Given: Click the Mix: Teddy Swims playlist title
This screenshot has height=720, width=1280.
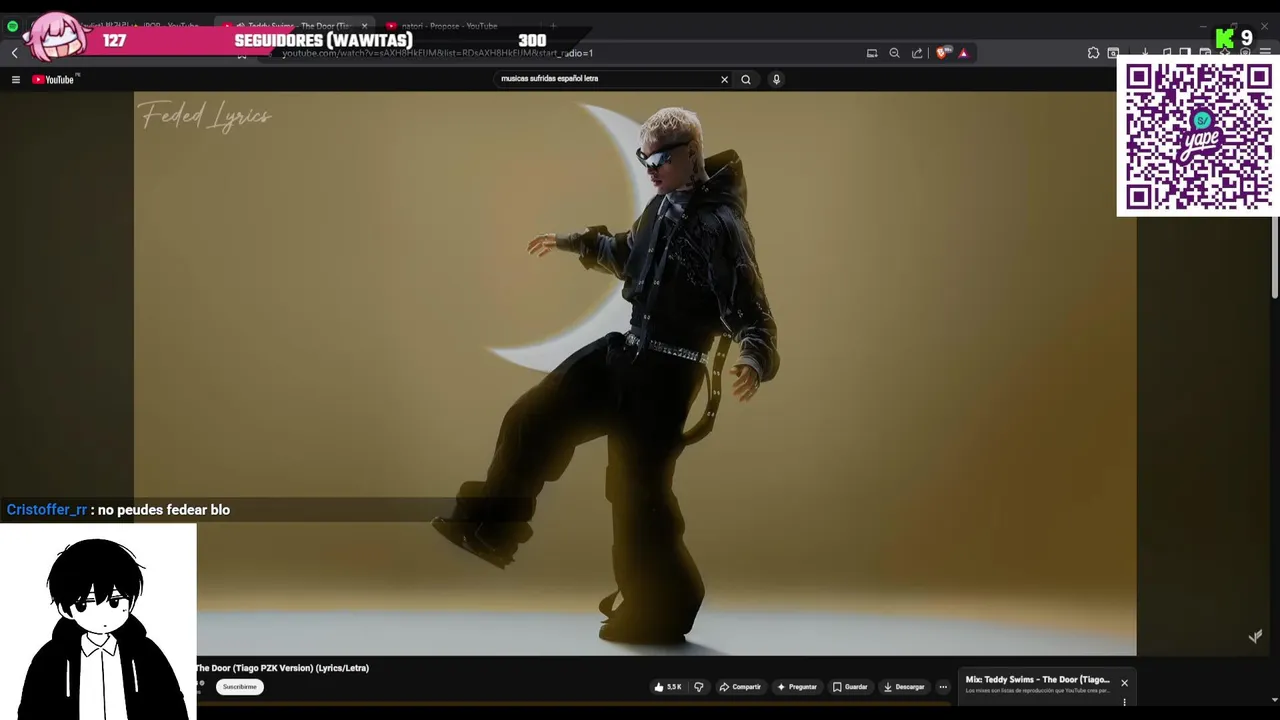Looking at the screenshot, I should pyautogui.click(x=1037, y=680).
